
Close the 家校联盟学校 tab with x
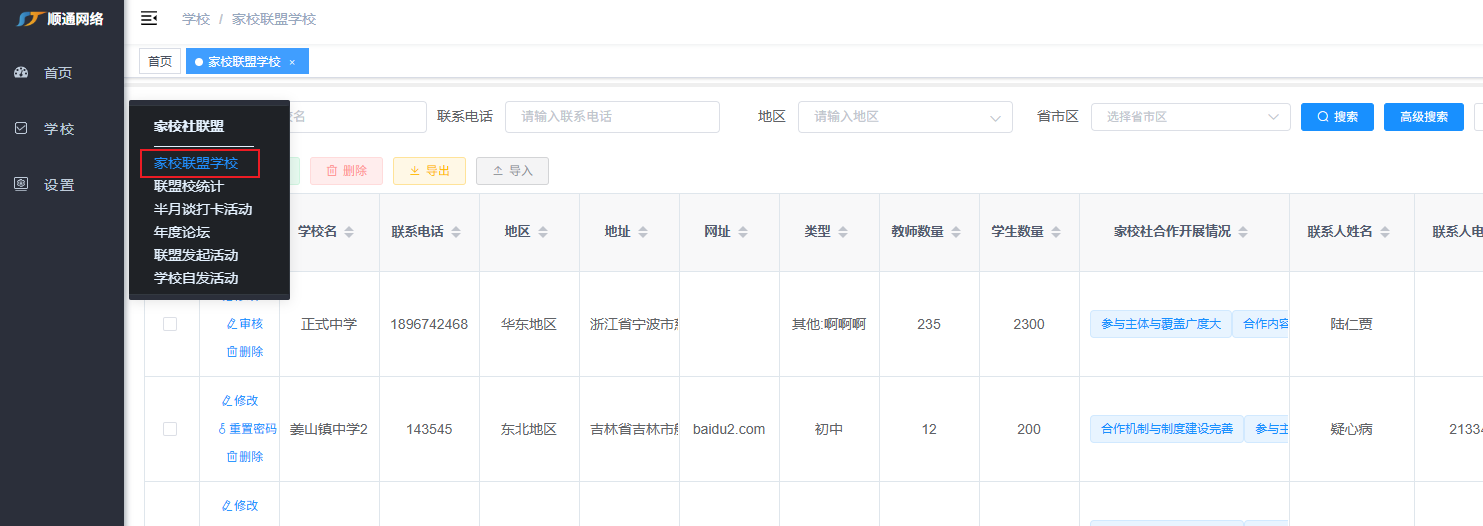pyautogui.click(x=292, y=62)
